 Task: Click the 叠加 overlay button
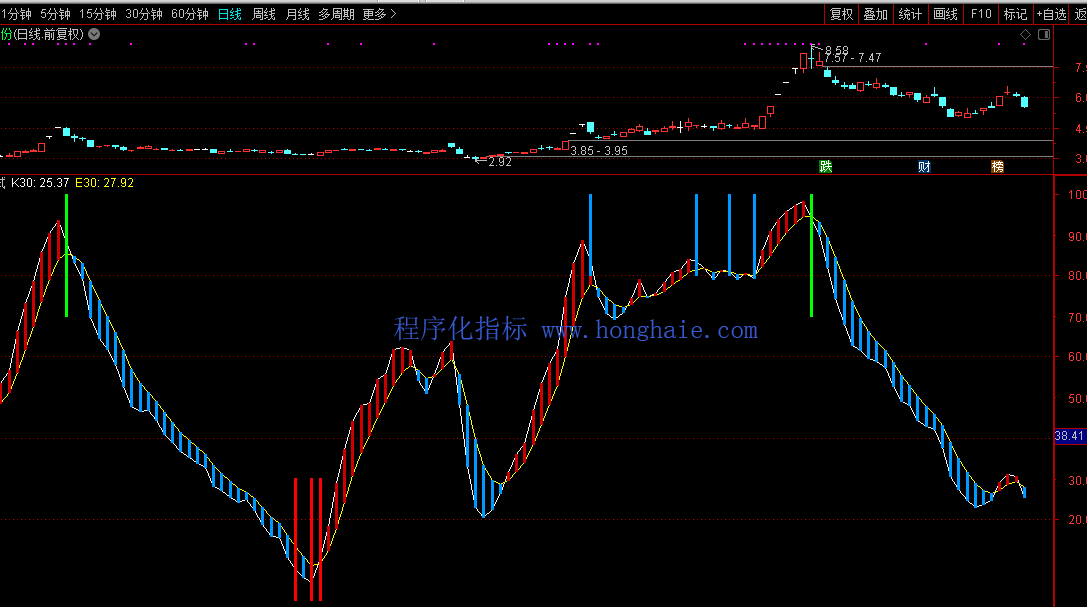[x=875, y=14]
